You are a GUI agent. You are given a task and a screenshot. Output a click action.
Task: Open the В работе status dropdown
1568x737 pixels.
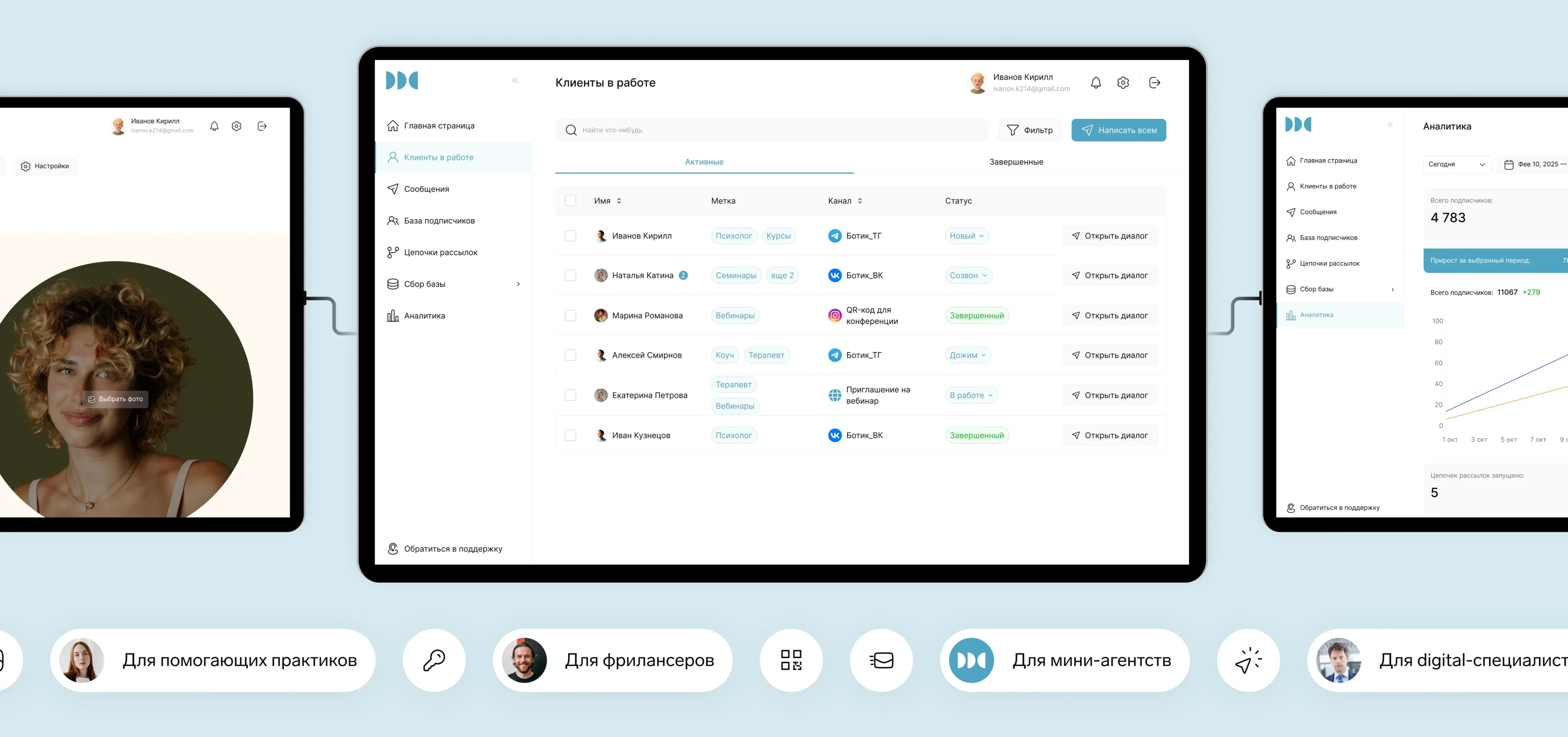[971, 395]
